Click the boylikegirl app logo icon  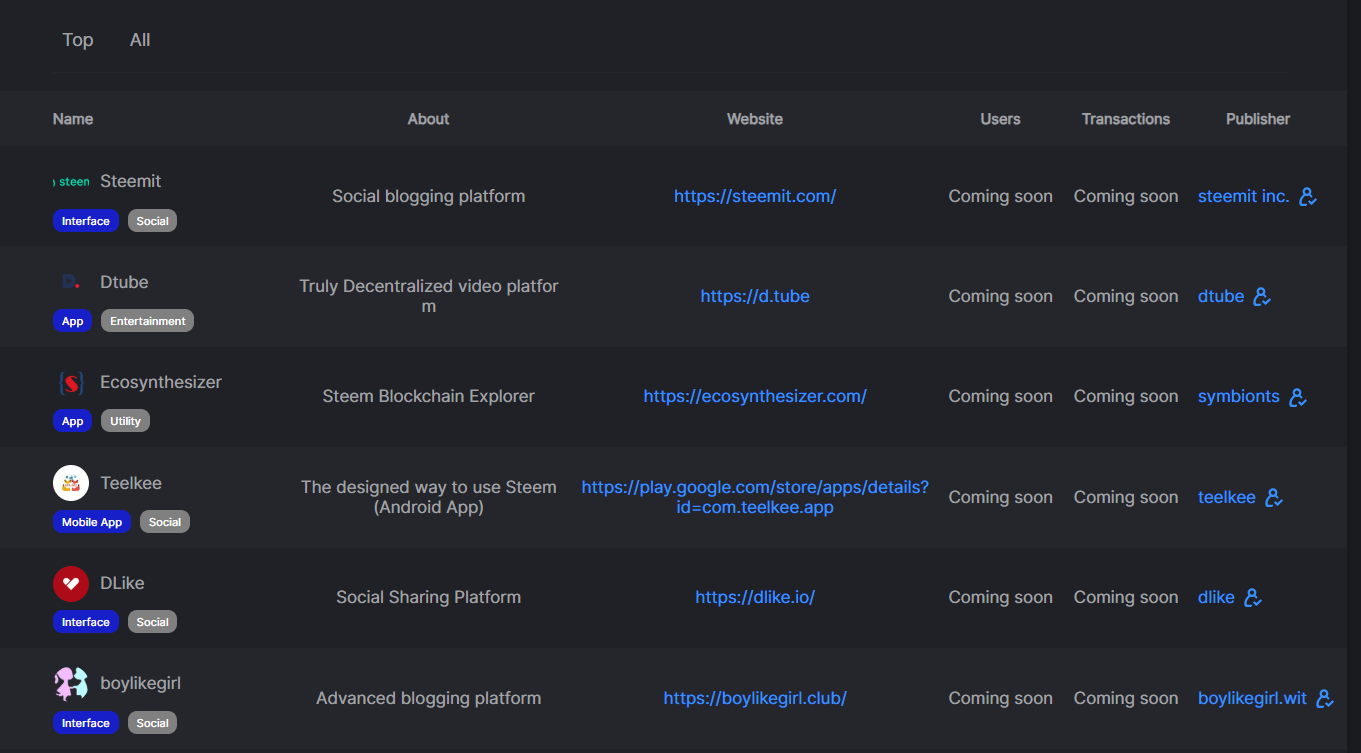point(71,684)
